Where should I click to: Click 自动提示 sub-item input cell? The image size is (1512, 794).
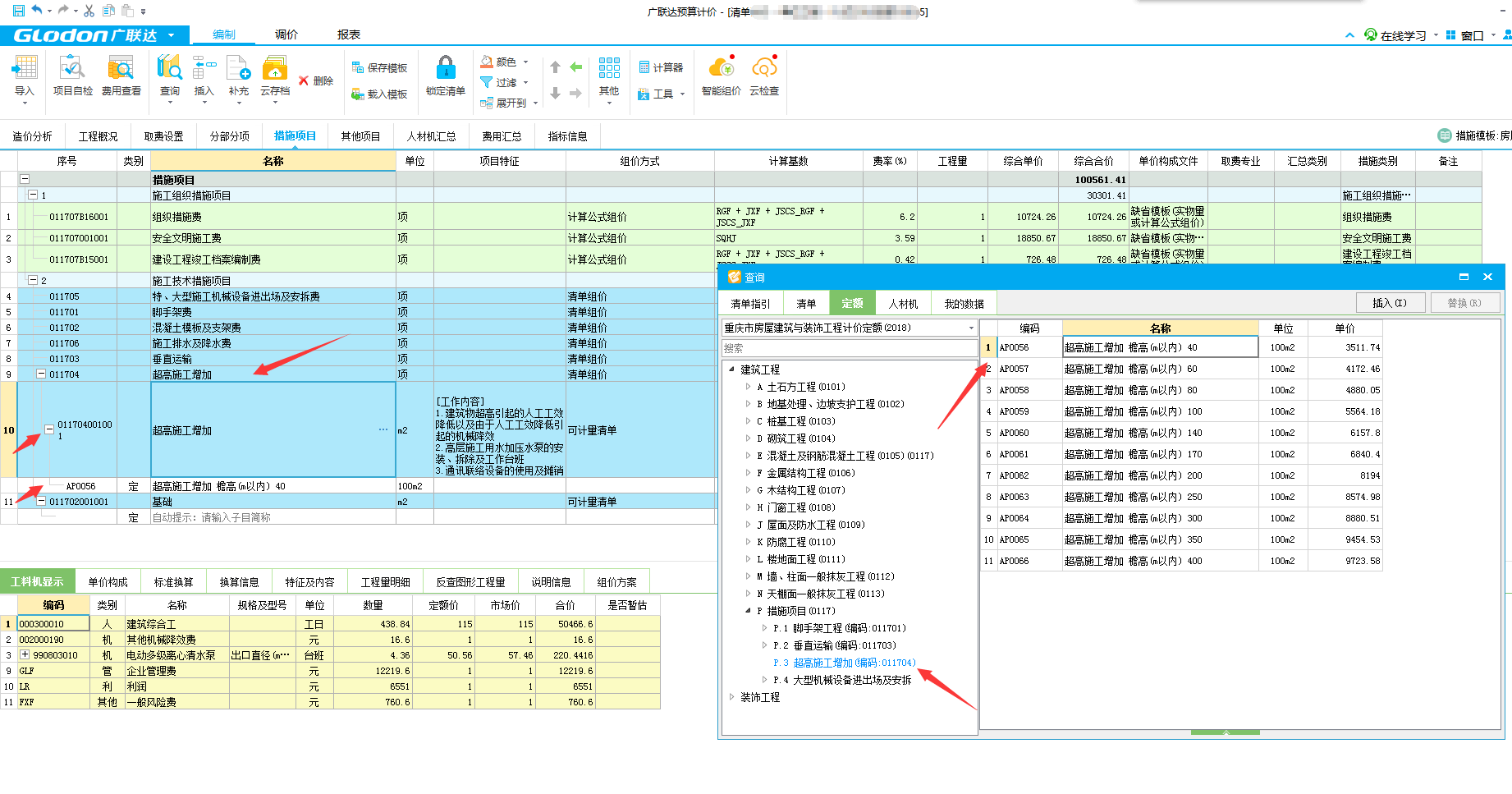(273, 517)
